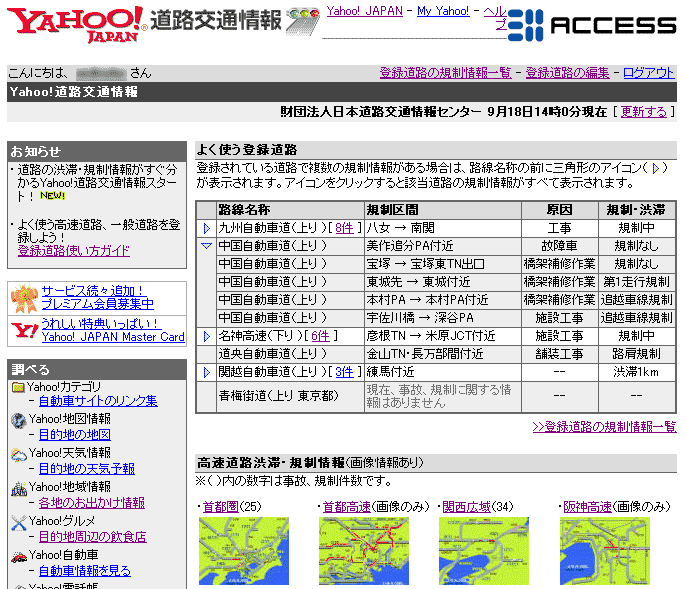This screenshot has height=589, width=685.
Task: Click the 渋滞1km status cell
Action: tap(637, 372)
